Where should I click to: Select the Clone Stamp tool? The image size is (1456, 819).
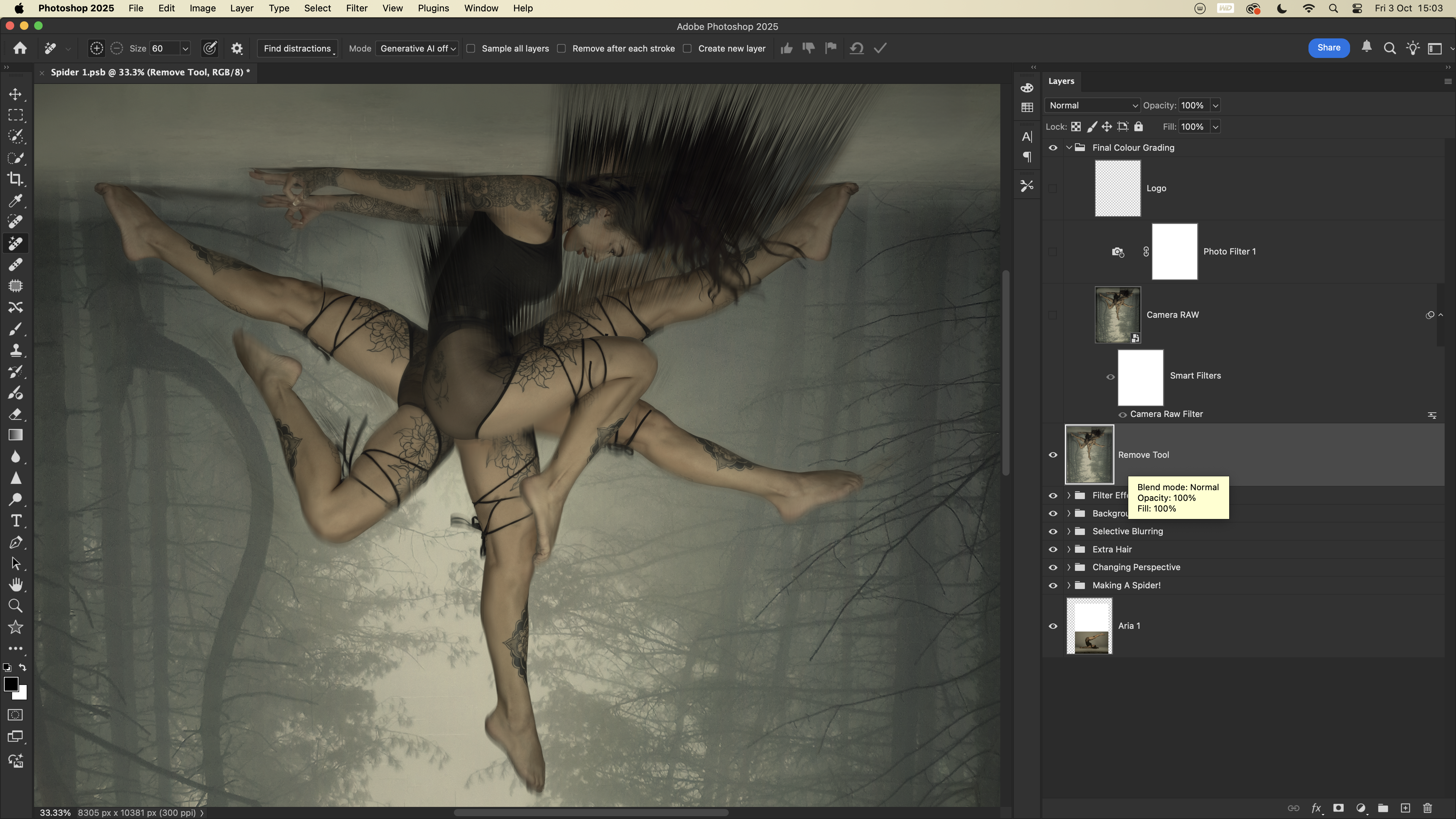click(x=16, y=350)
